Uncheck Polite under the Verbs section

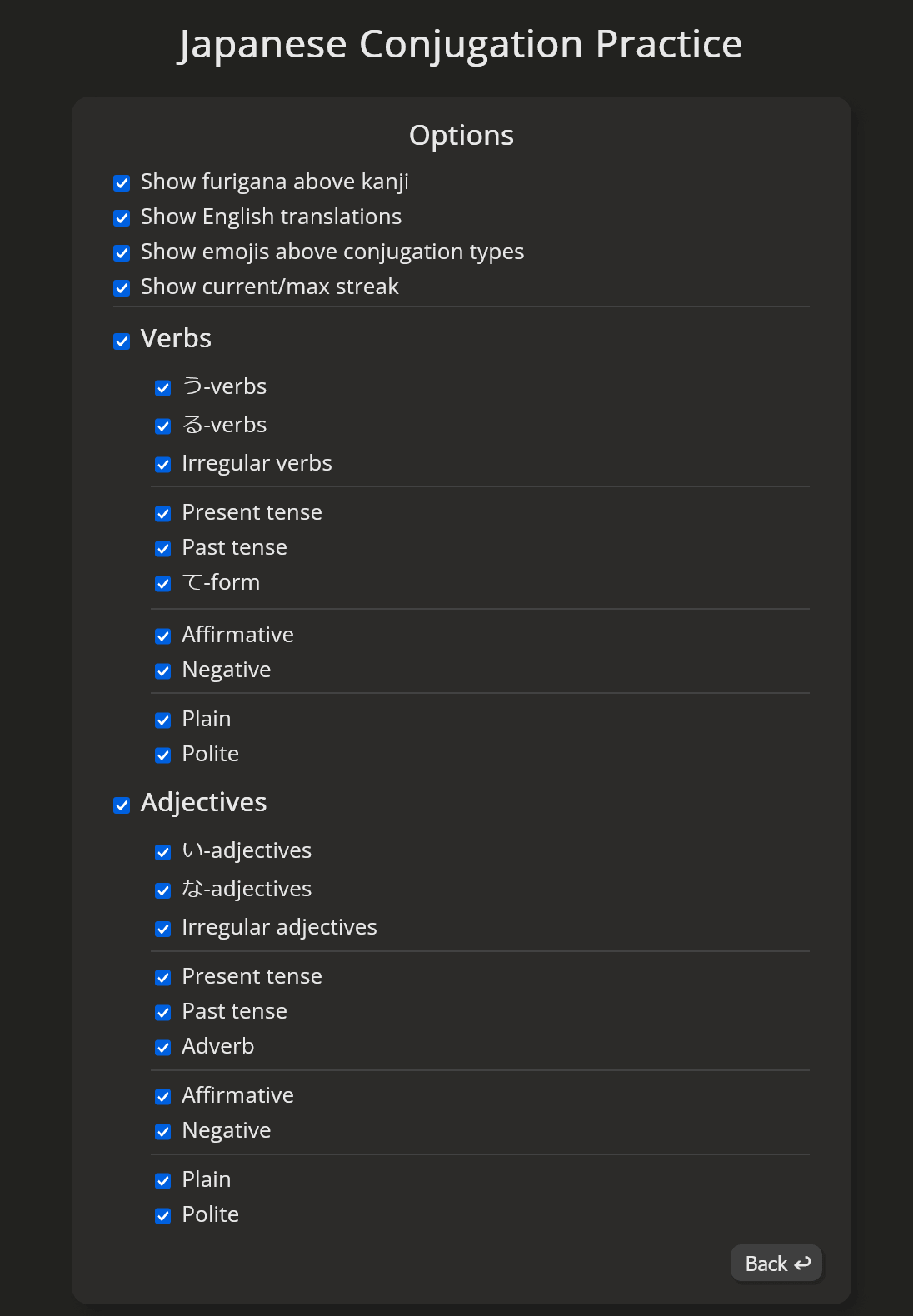tap(163, 755)
